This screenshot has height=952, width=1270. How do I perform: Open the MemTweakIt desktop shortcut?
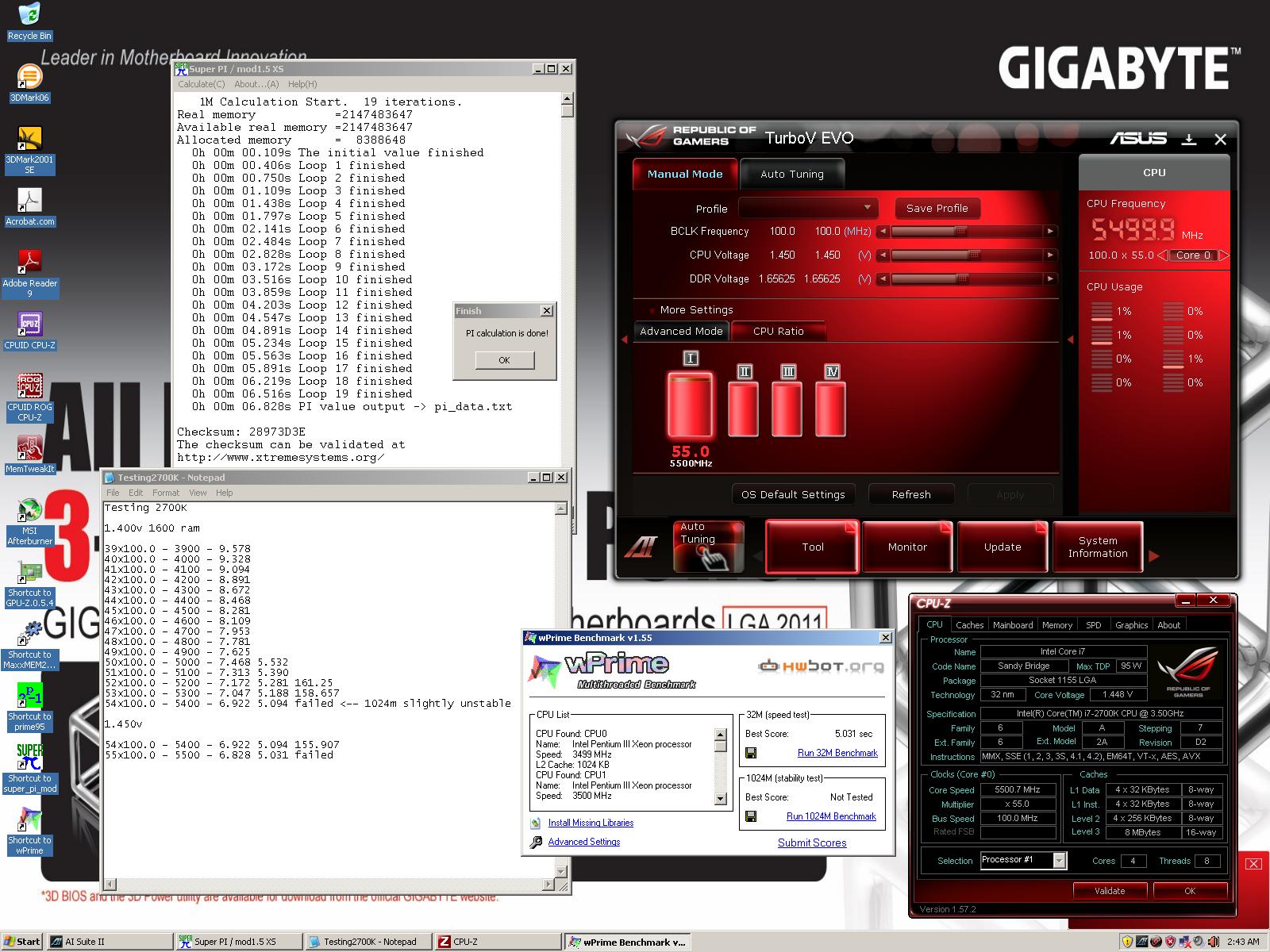pyautogui.click(x=29, y=455)
